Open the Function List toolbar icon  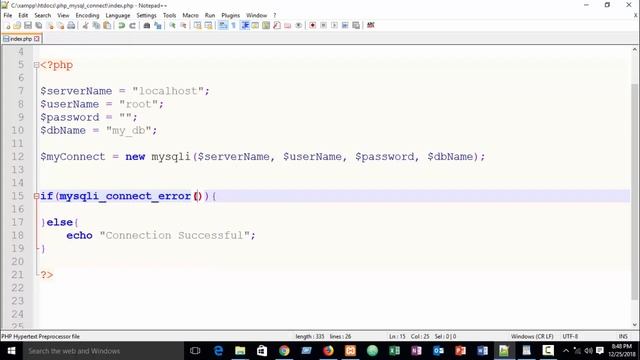pyautogui.click(x=277, y=26)
